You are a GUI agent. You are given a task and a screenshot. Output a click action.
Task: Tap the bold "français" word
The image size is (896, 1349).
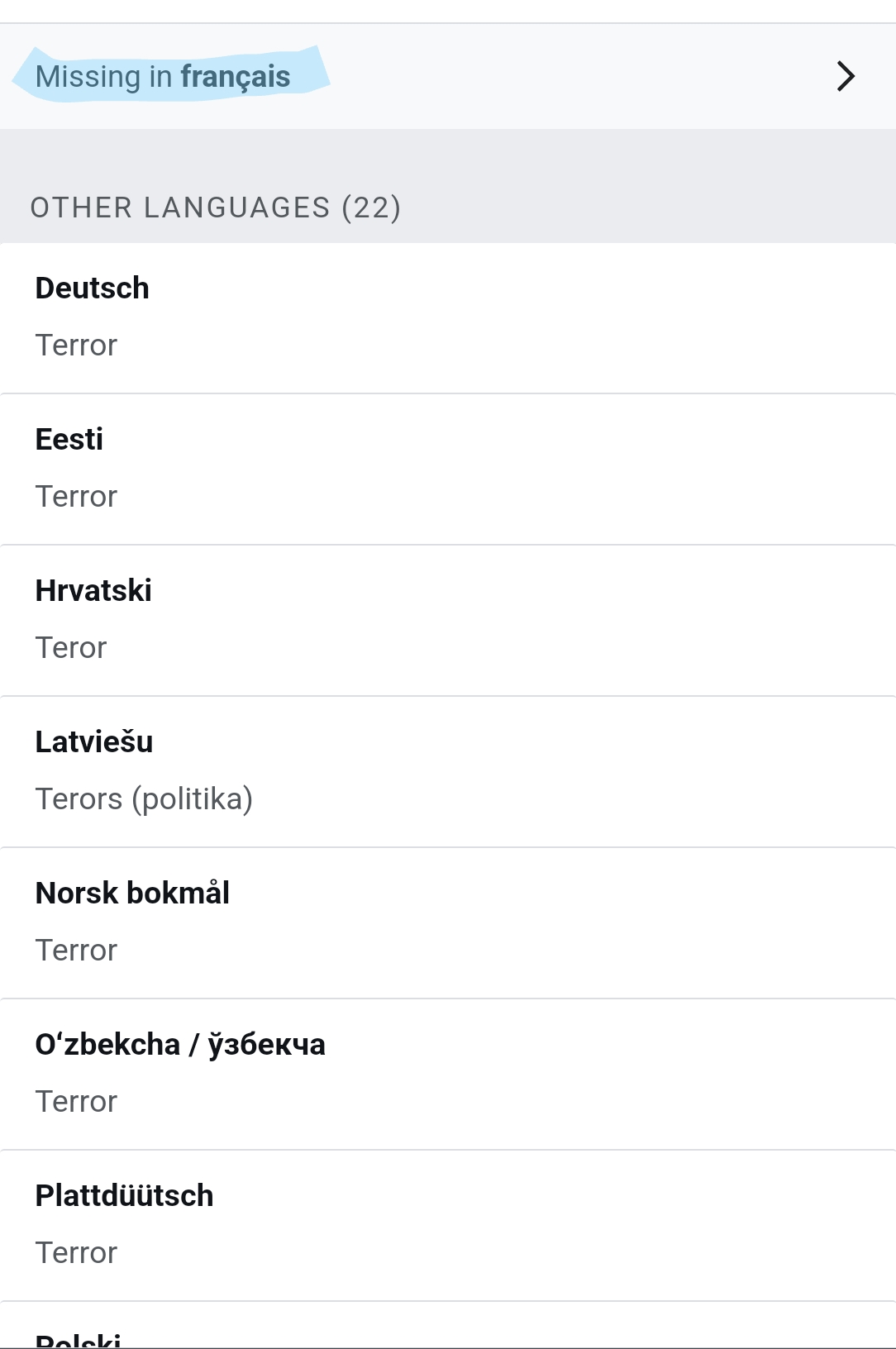point(236,77)
